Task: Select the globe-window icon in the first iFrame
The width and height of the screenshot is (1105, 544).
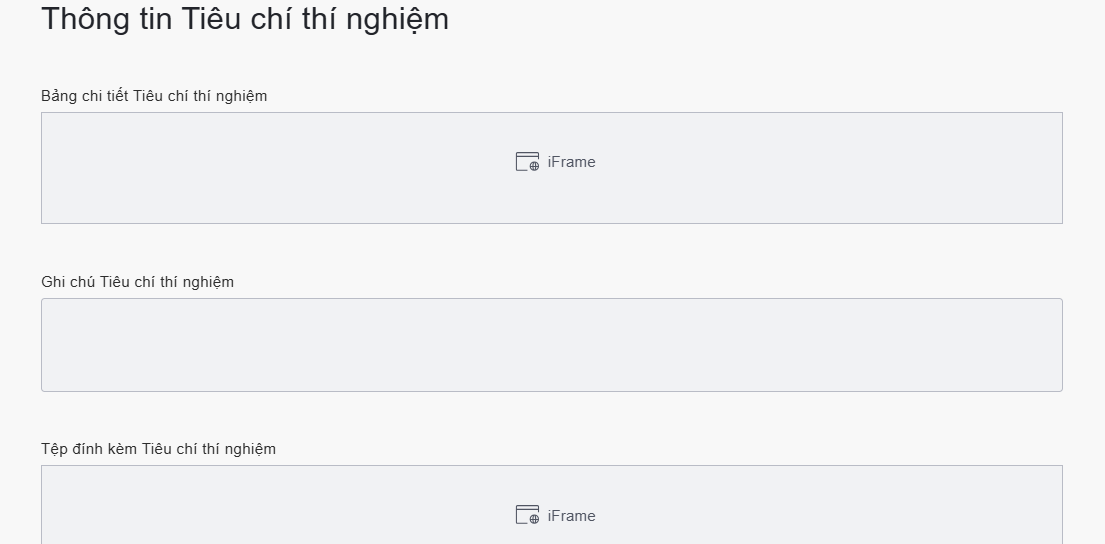Action: (x=527, y=162)
